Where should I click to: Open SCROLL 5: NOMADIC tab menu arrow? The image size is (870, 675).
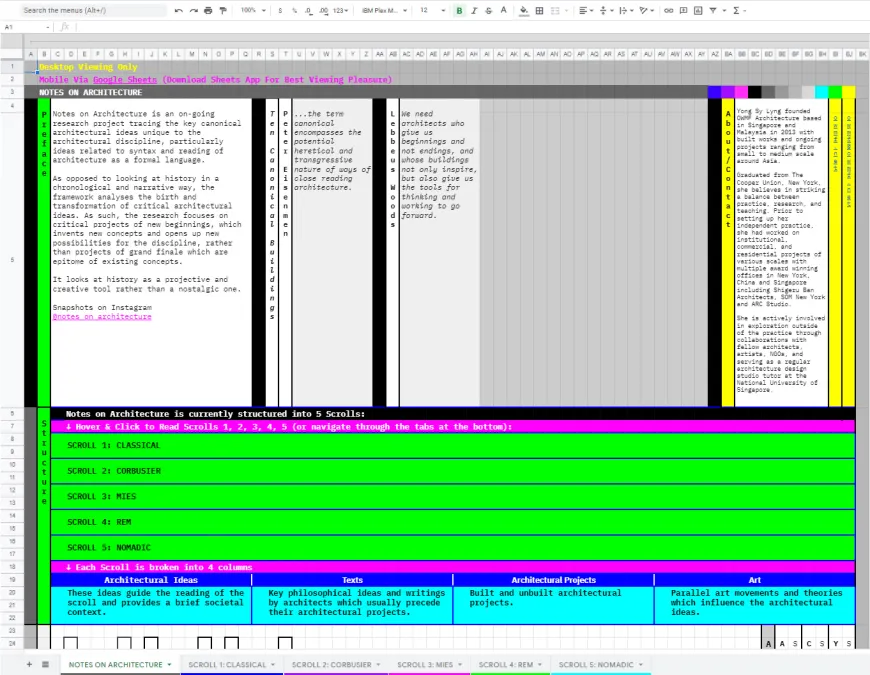coord(641,664)
